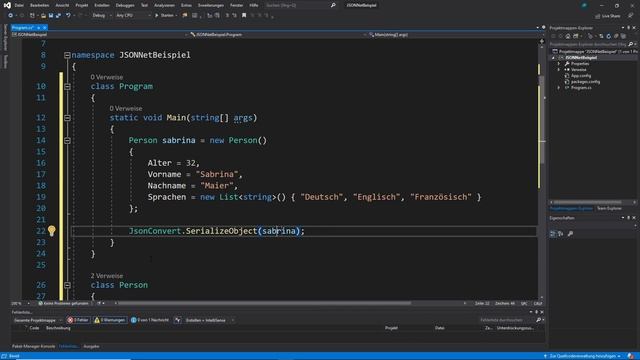
Task: Click the Save icon in toolbar
Action: [x=51, y=16]
